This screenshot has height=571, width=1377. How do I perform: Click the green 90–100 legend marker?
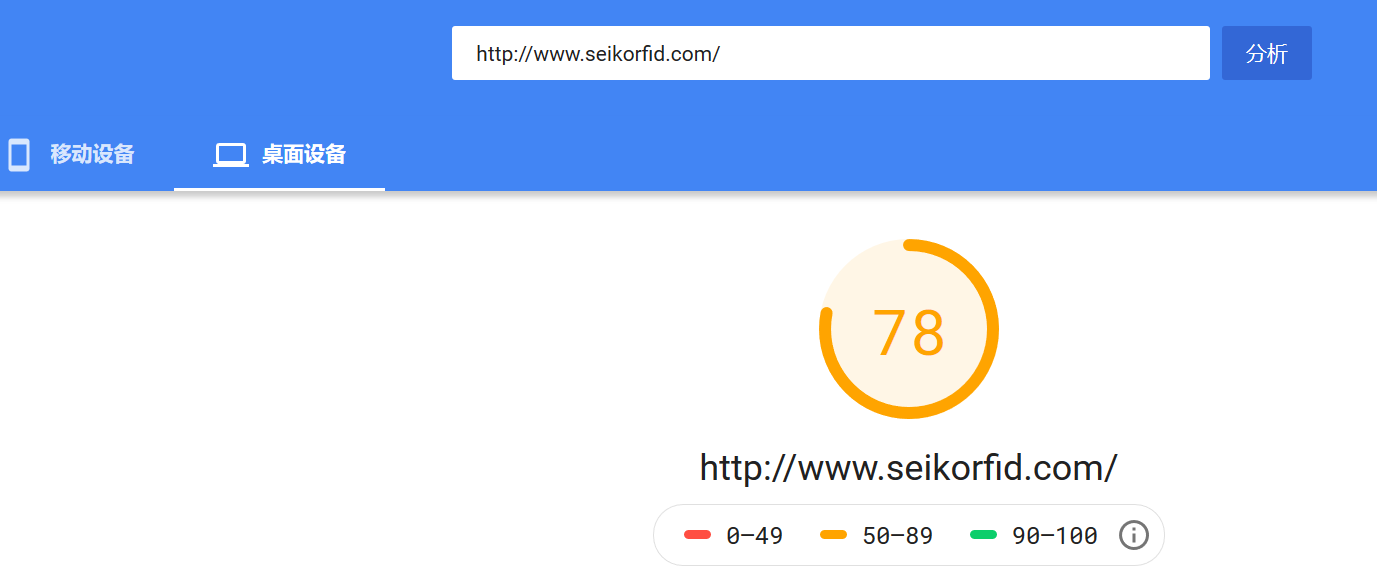[x=984, y=535]
